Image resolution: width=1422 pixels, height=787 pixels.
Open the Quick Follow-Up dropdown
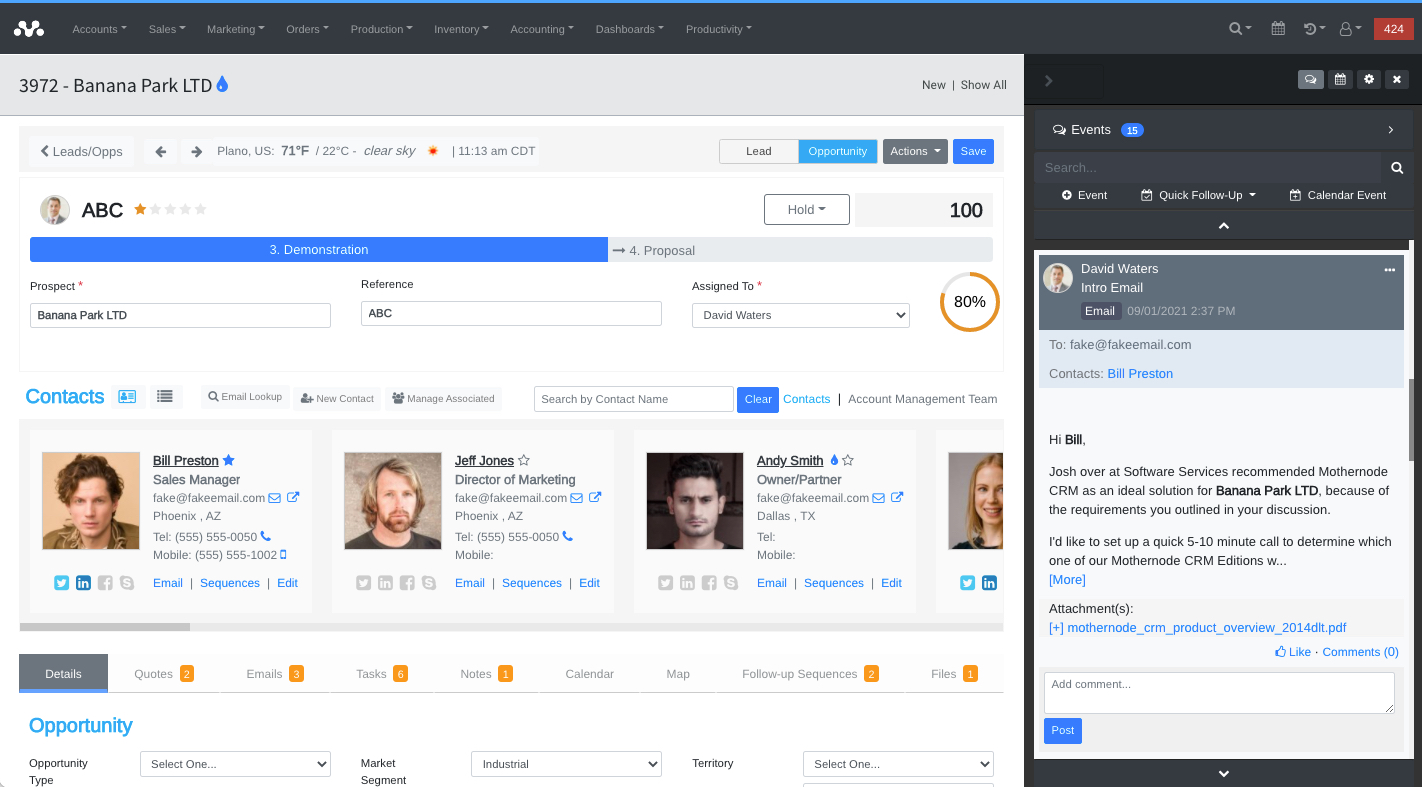point(1198,195)
